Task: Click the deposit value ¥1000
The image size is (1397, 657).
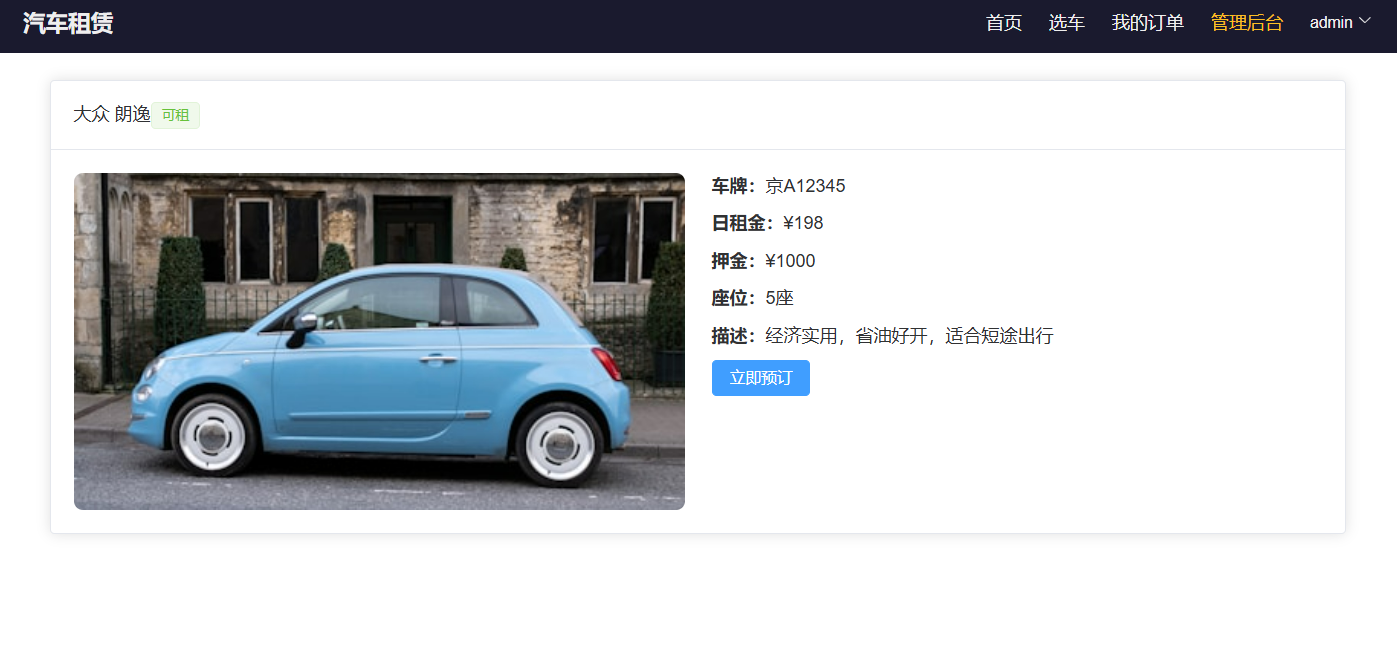Action: tap(790, 261)
